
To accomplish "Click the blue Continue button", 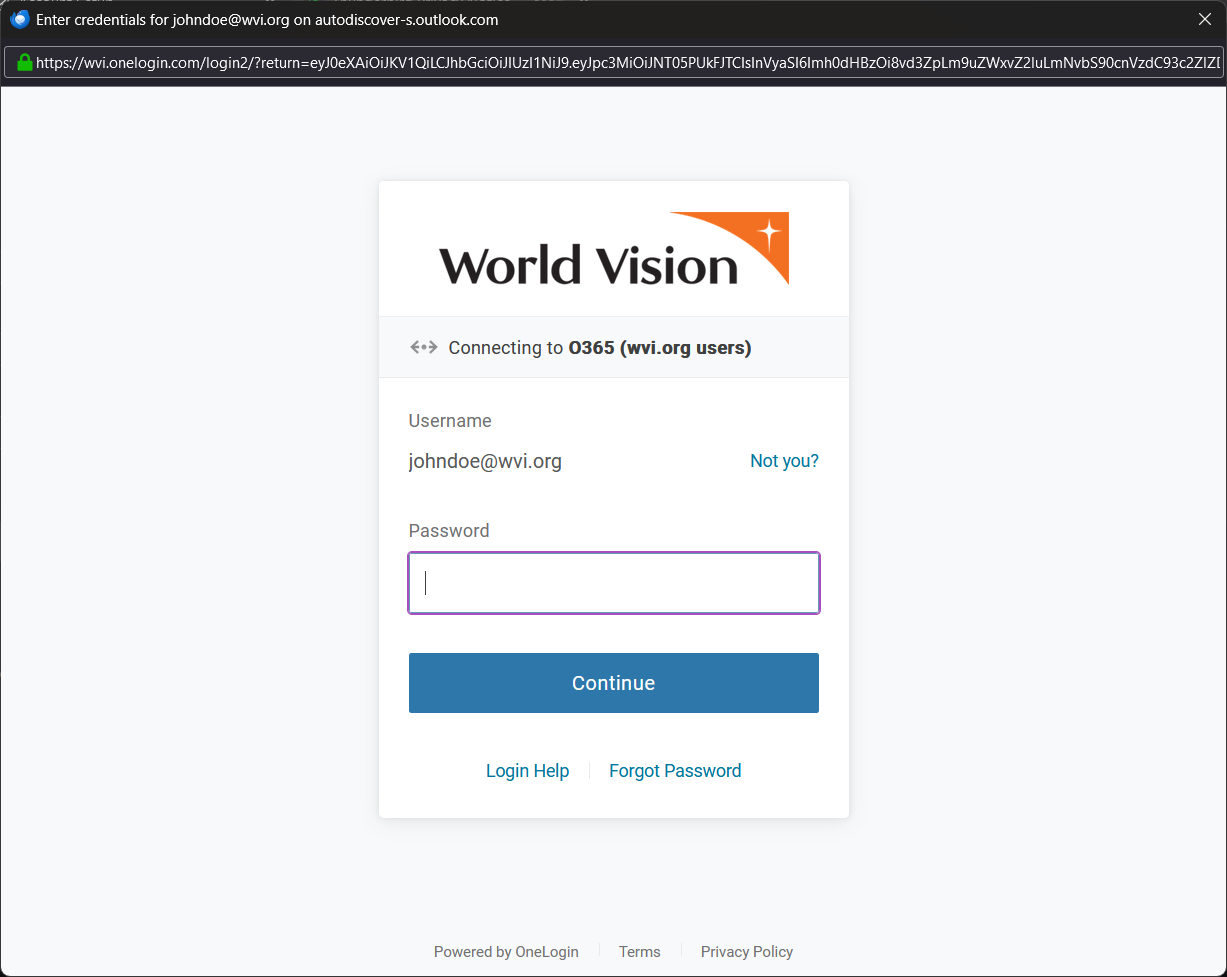I will [x=614, y=683].
